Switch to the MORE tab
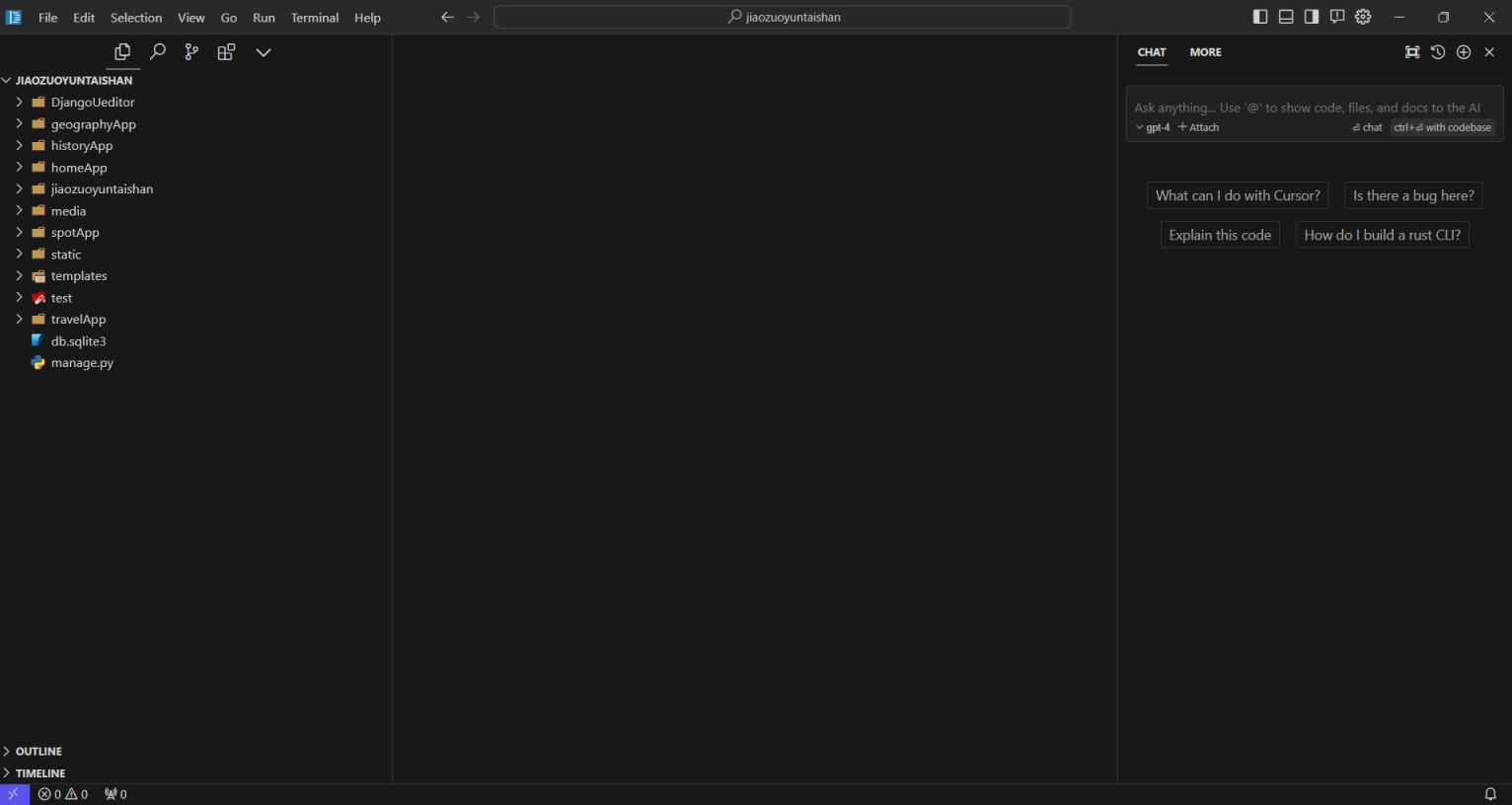 click(1205, 52)
